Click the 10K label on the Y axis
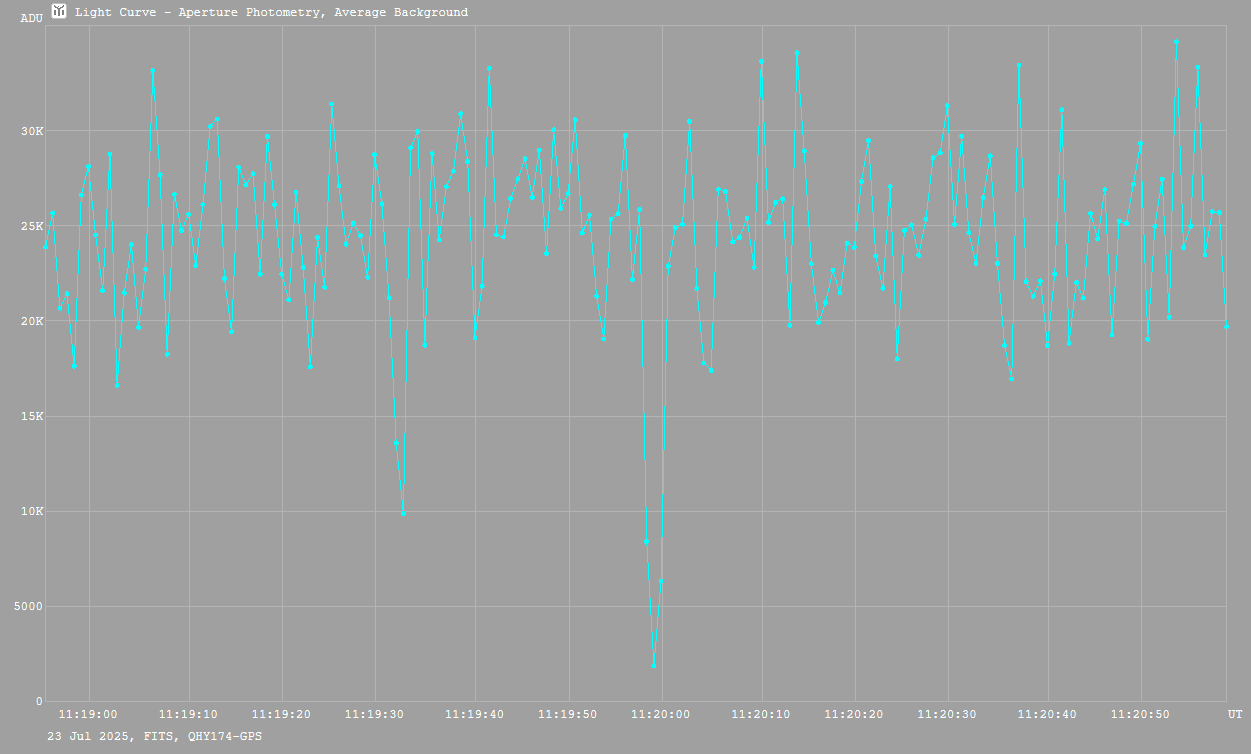 (32, 511)
